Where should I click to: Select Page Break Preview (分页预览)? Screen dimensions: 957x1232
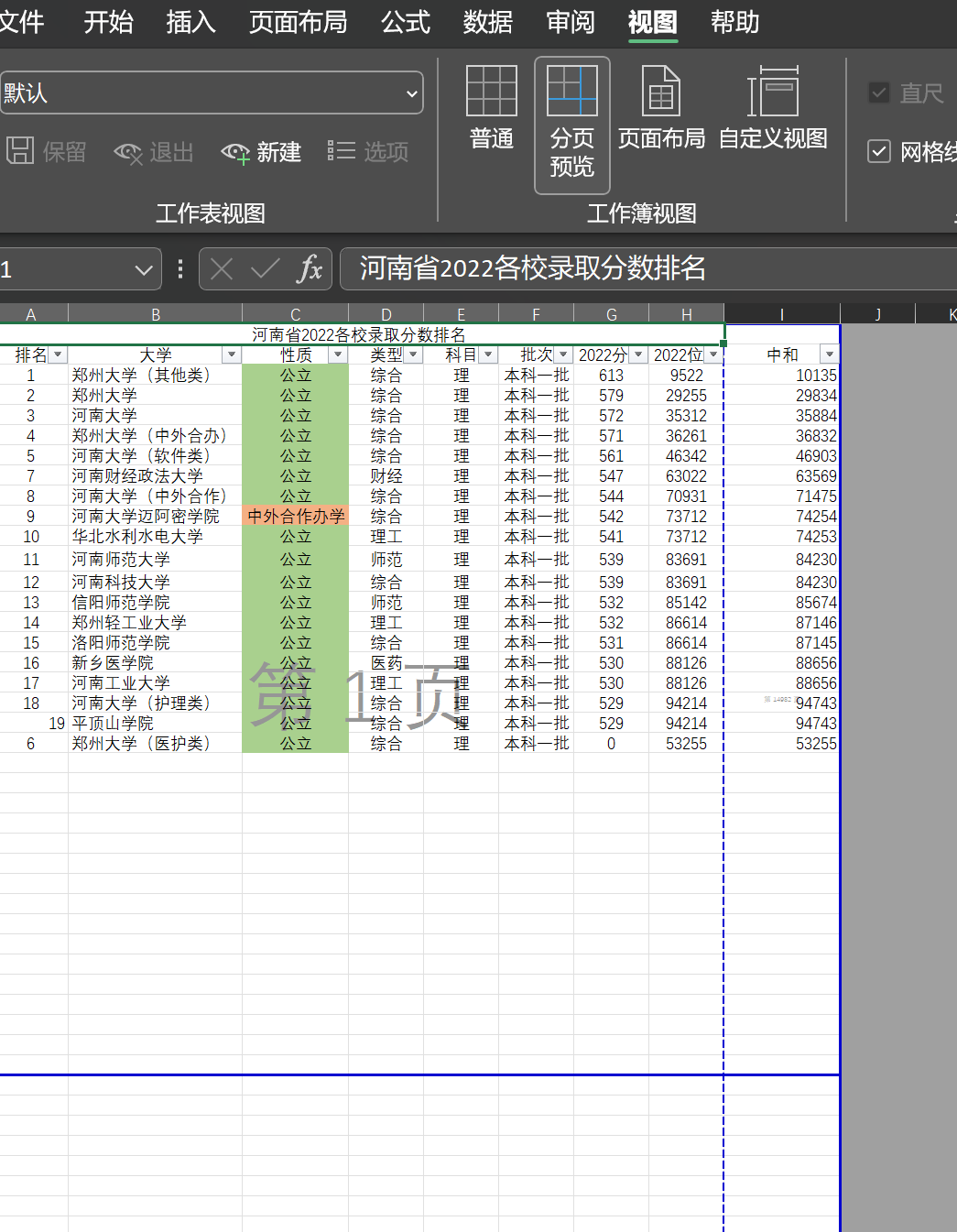[572, 125]
